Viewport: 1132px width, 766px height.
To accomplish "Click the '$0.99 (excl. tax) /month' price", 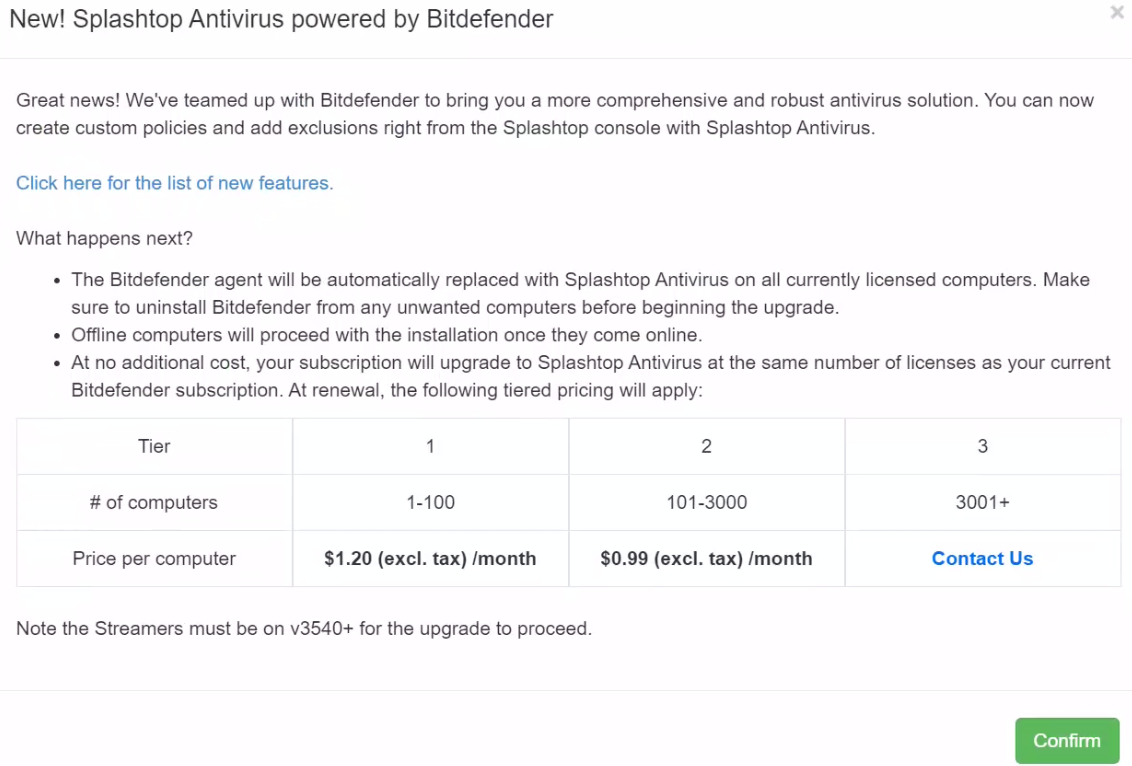I will pyautogui.click(x=706, y=558).
